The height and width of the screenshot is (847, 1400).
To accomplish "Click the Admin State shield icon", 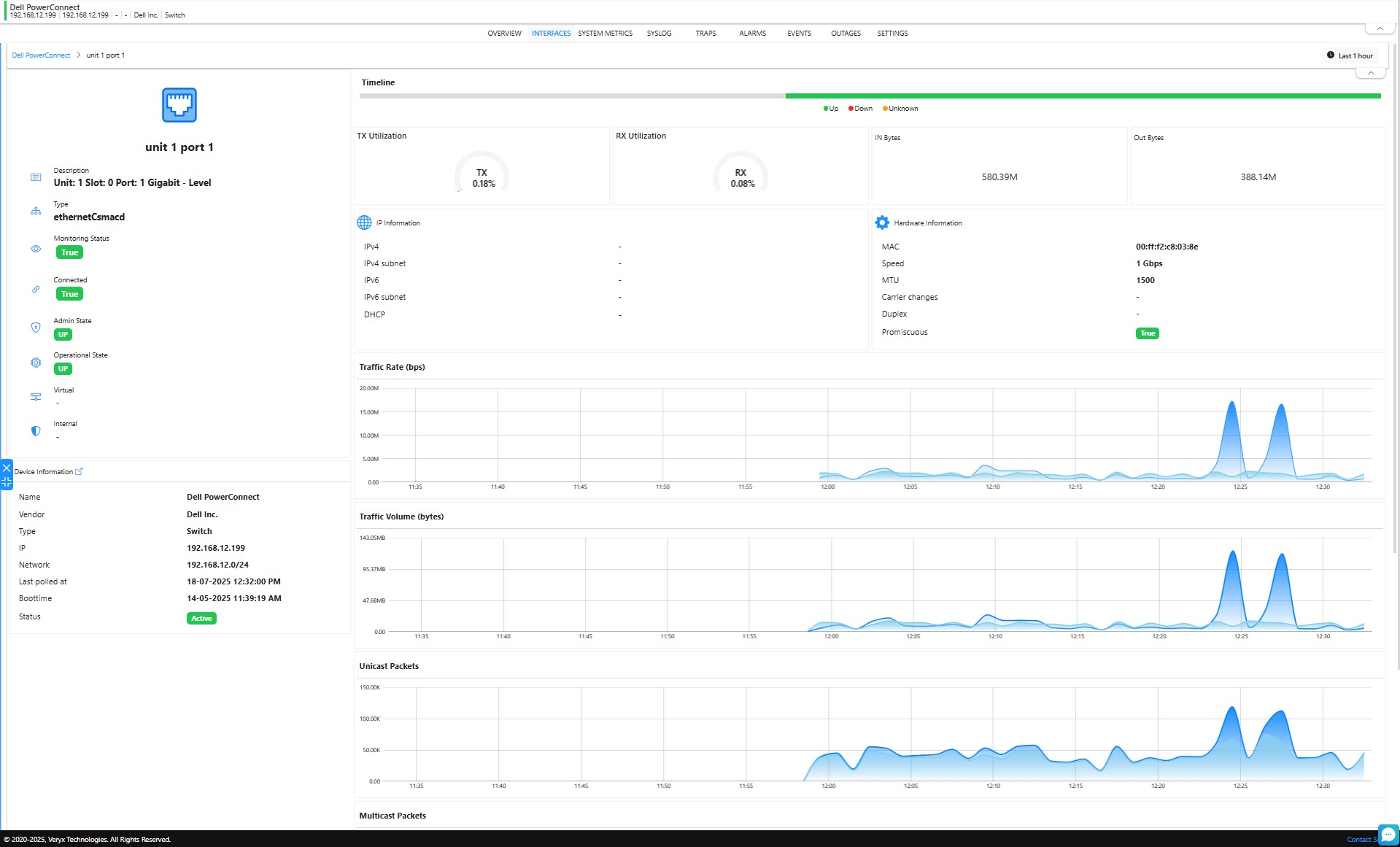I will (36, 328).
